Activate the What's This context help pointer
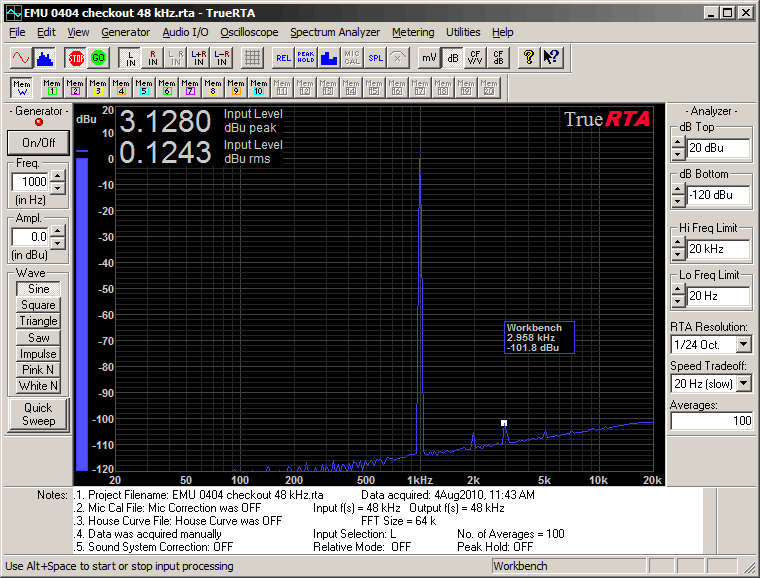Screen dimensions: 760x578 (552, 58)
